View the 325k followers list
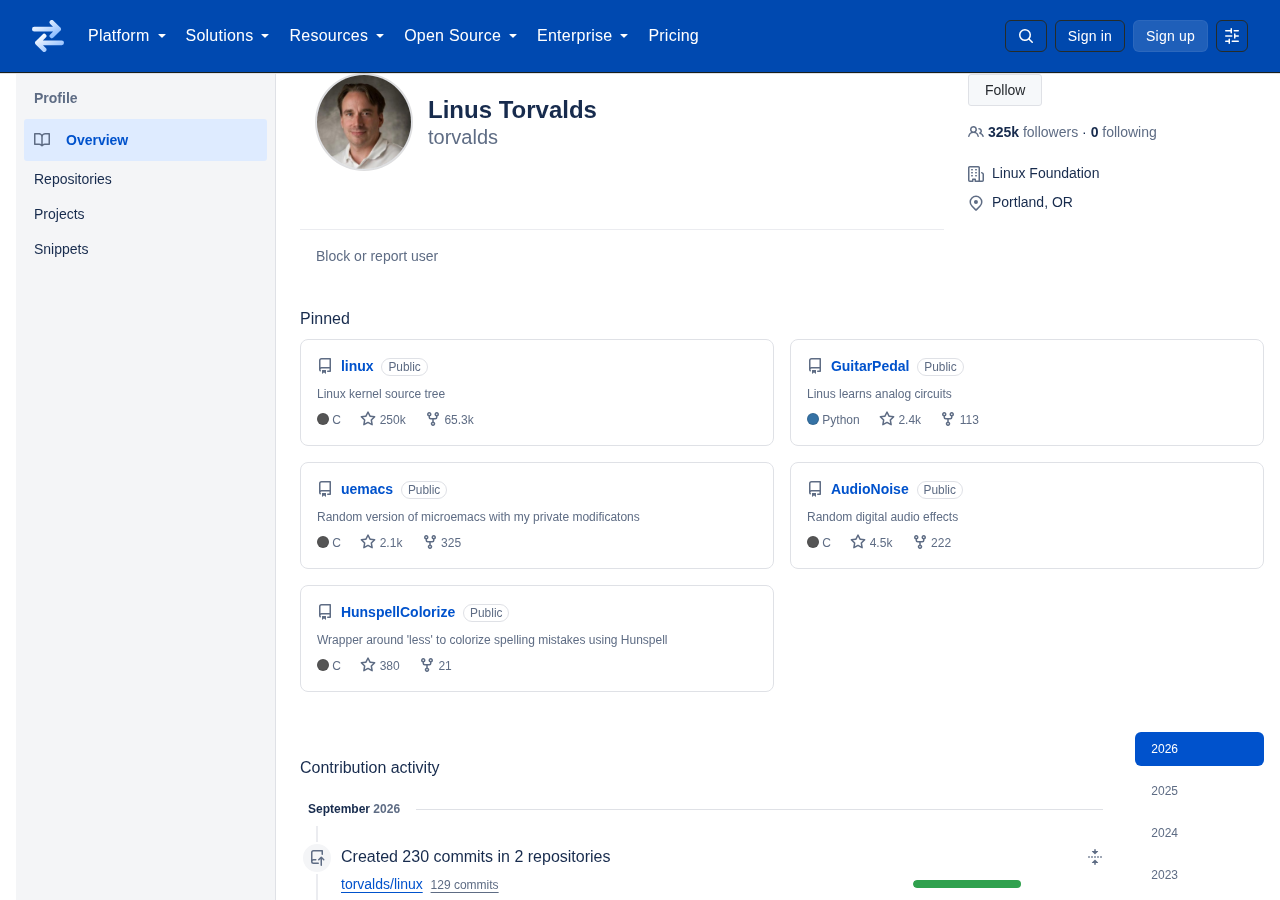 [1033, 132]
